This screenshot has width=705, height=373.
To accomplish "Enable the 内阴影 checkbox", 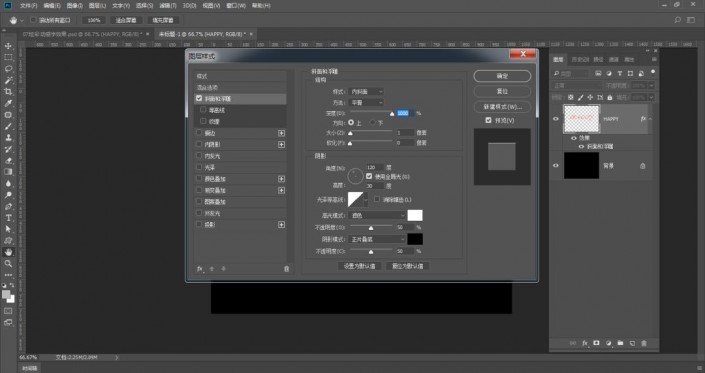I will (199, 144).
